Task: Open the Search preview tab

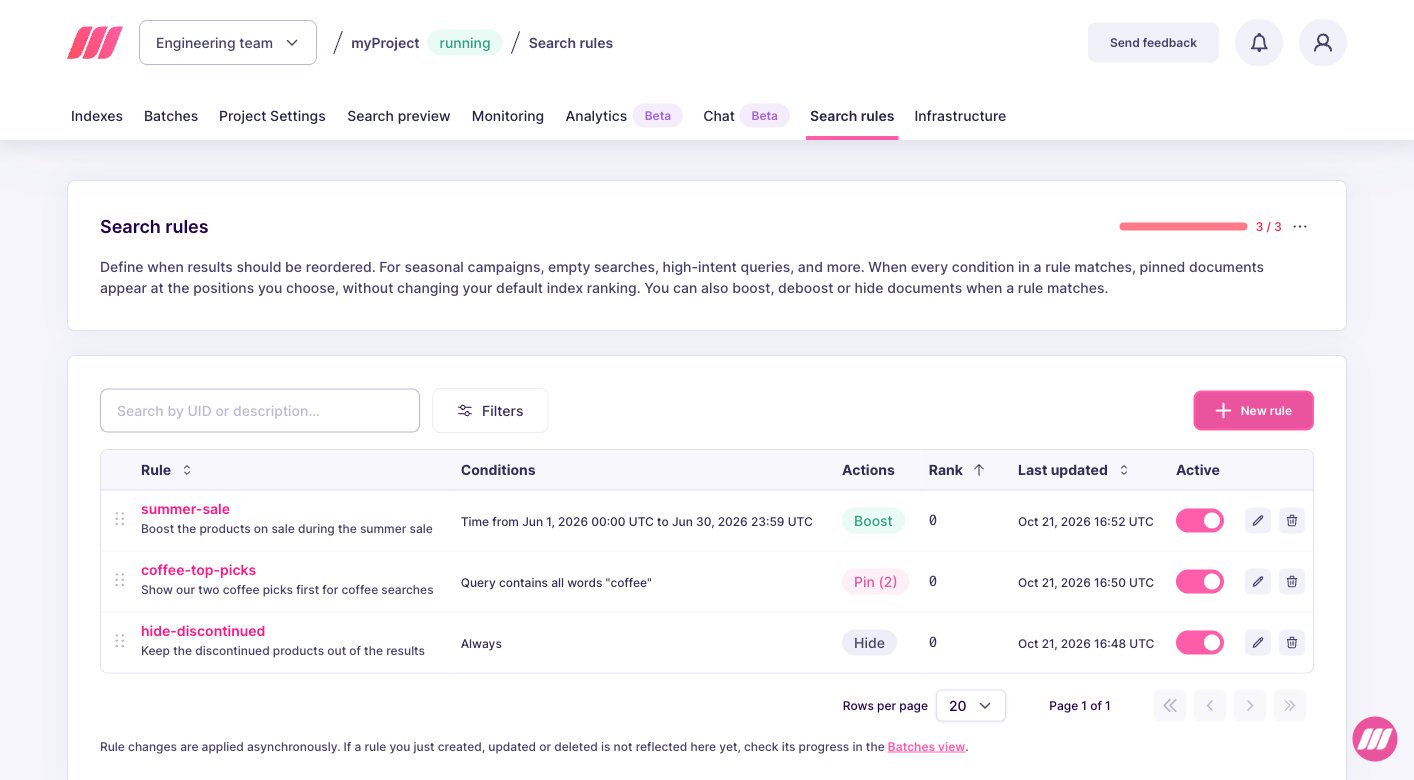Action: click(x=399, y=116)
